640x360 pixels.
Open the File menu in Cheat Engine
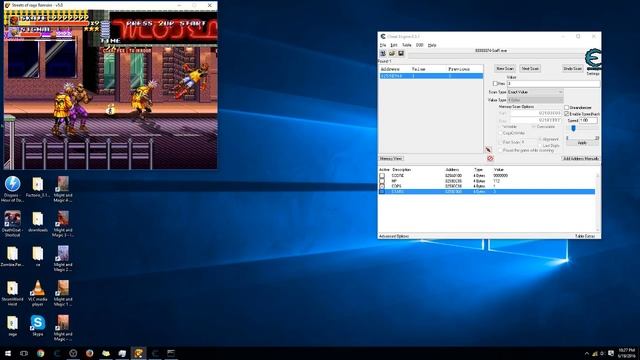[383, 45]
